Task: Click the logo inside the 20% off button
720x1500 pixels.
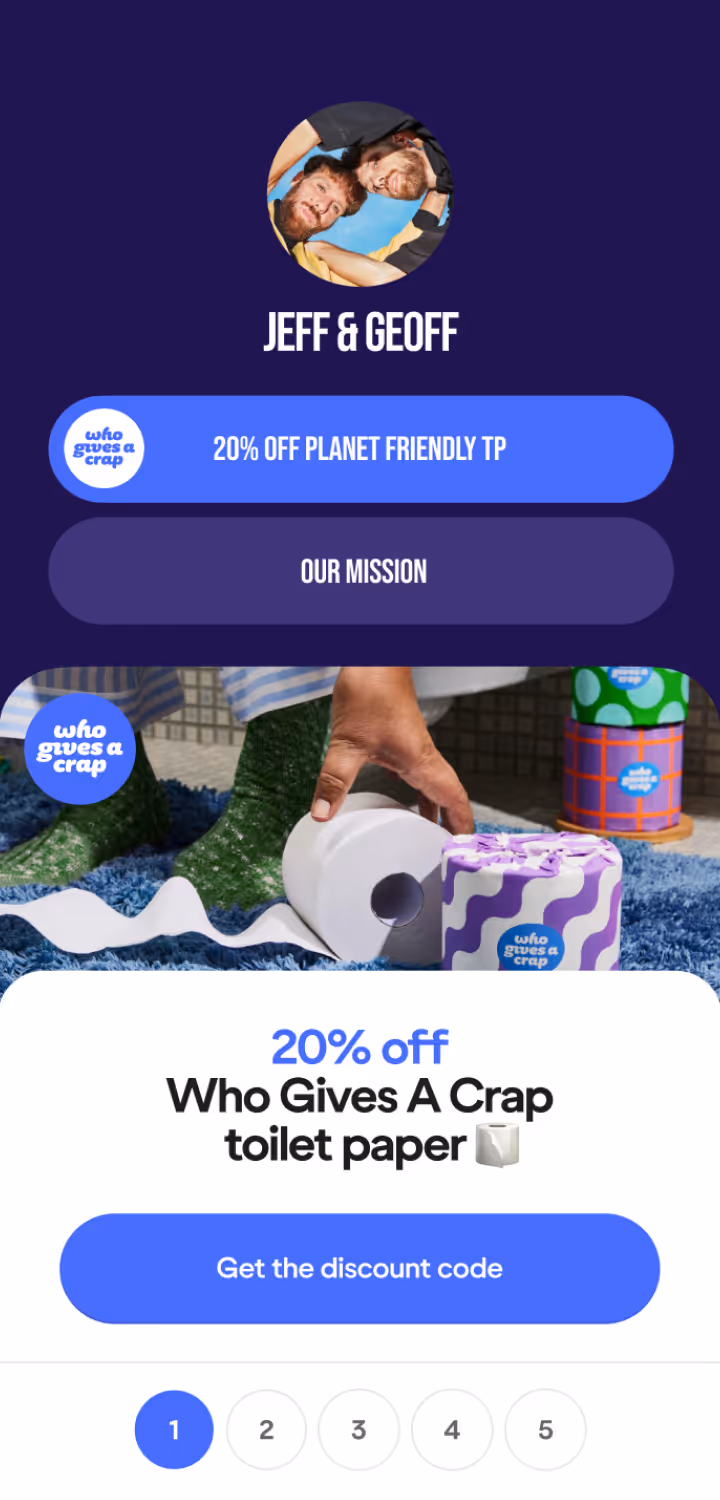Action: (x=104, y=449)
